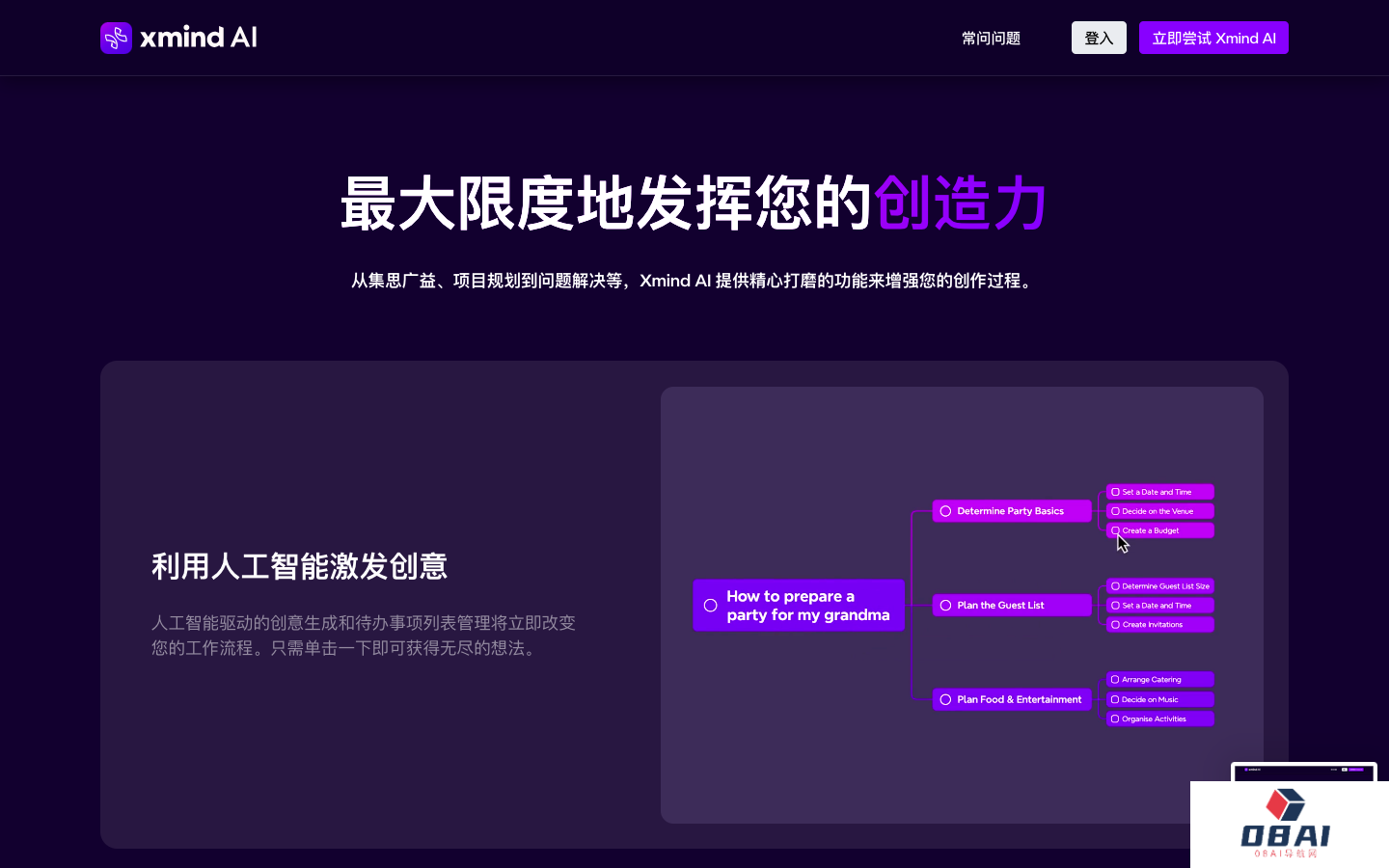Open the 常问问题 menu link
1389x868 pixels.
991,39
